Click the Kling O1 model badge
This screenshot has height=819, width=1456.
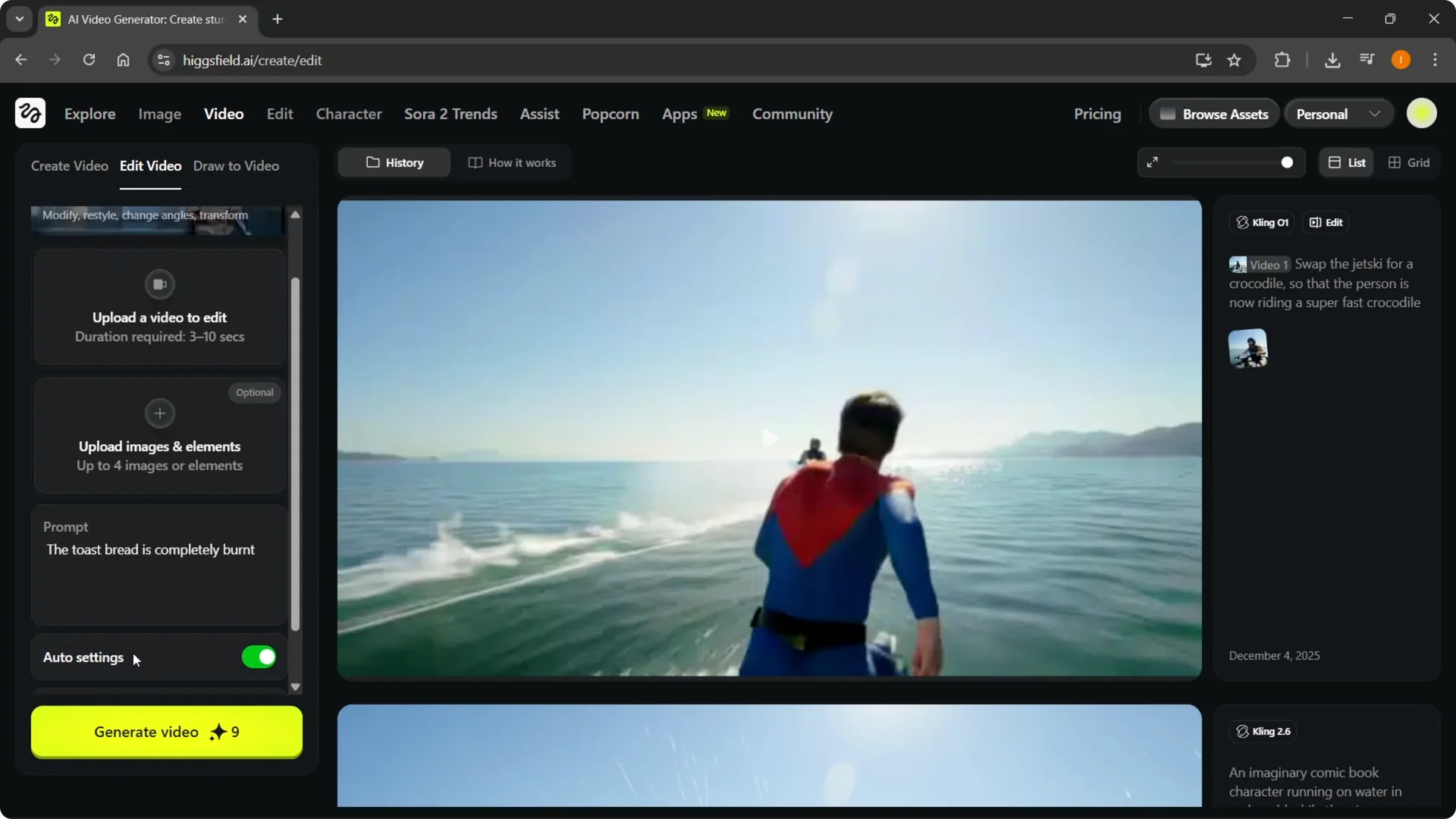coord(1261,221)
